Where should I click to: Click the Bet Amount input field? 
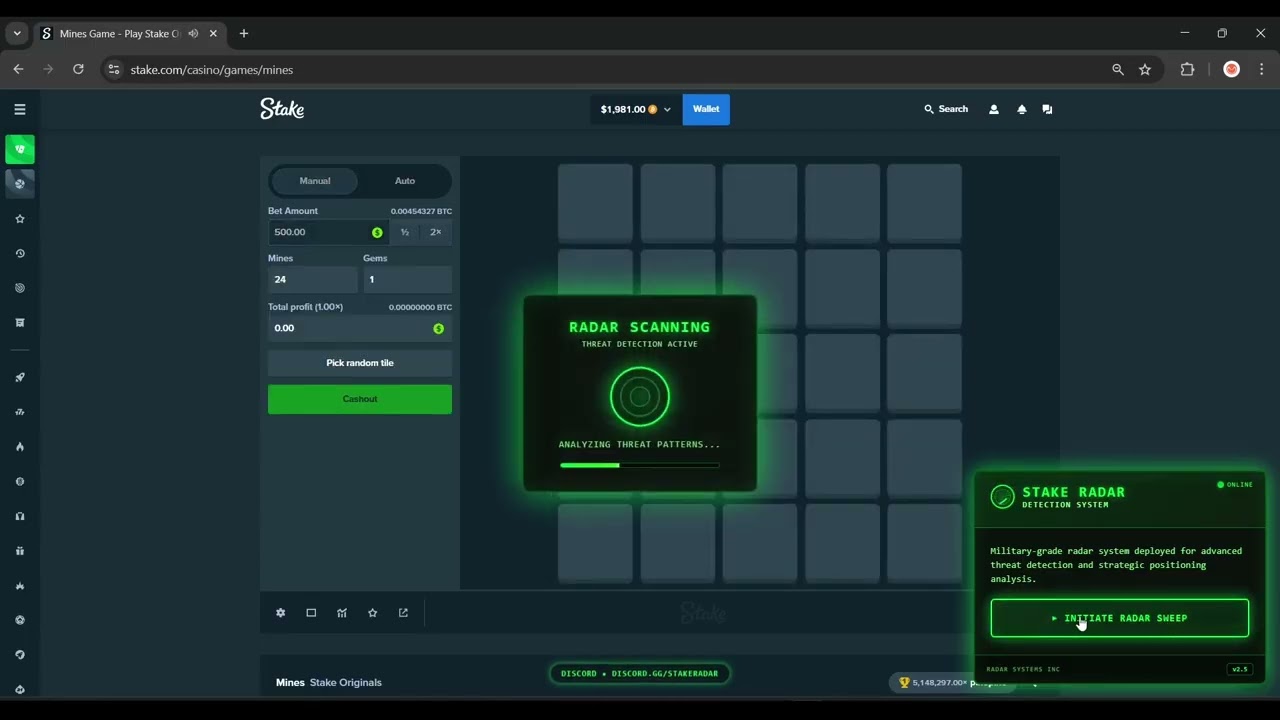point(329,232)
